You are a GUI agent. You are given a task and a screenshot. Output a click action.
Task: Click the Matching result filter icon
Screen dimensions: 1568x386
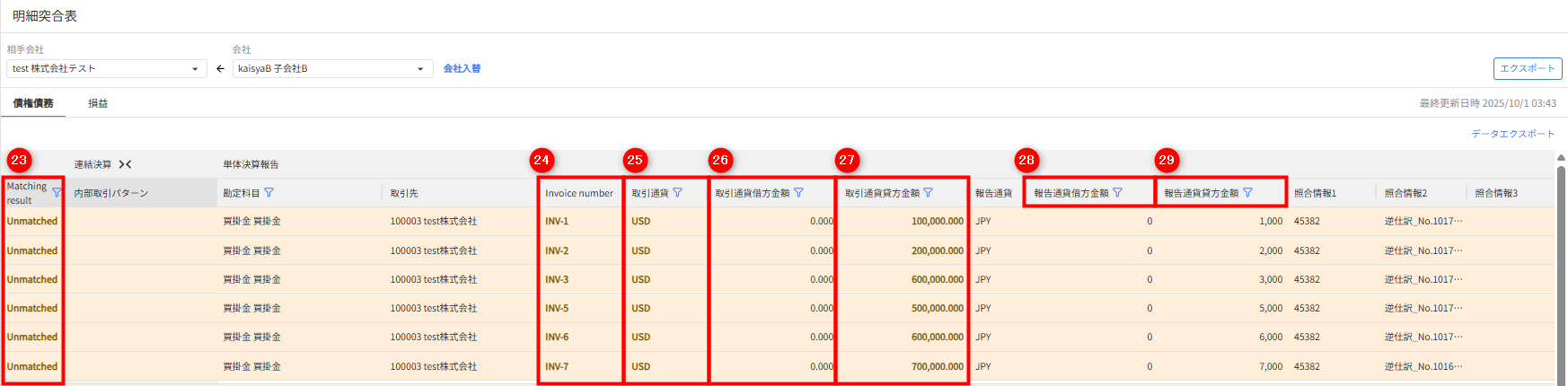coord(57,193)
